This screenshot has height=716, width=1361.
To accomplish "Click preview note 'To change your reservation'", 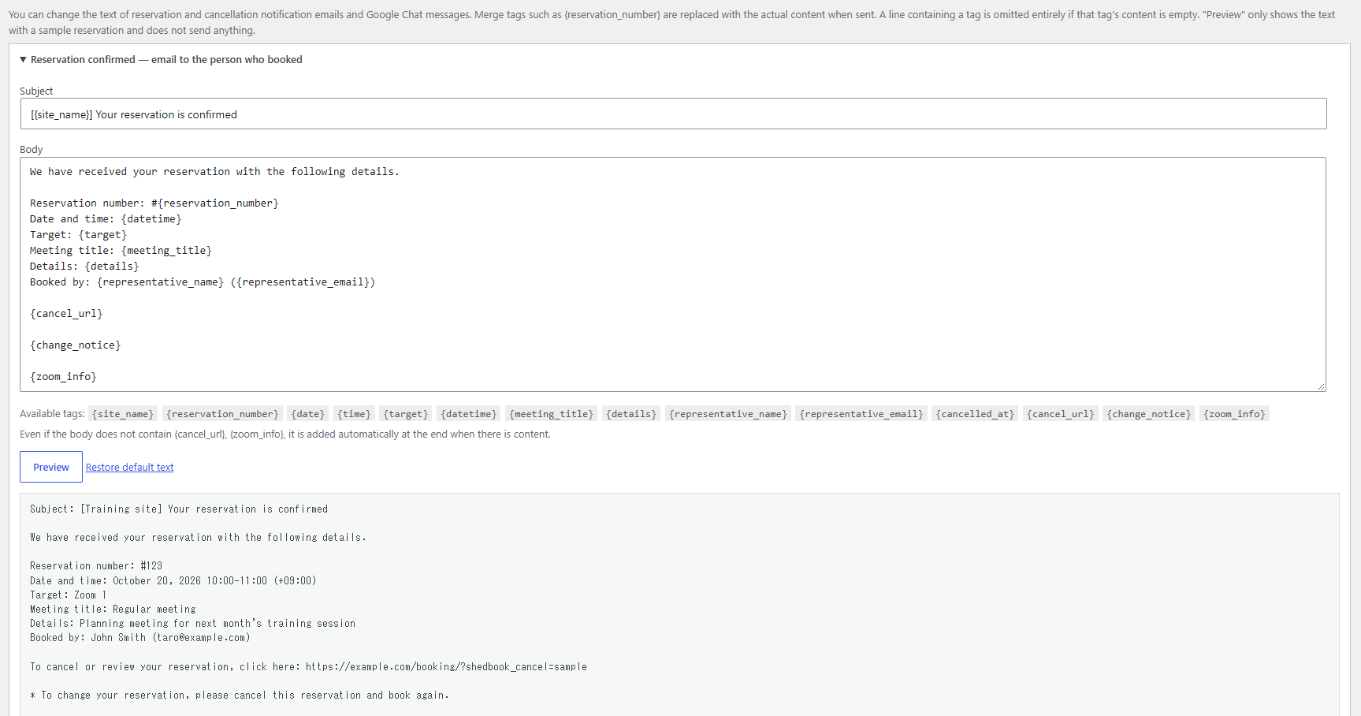I will pos(240,695).
